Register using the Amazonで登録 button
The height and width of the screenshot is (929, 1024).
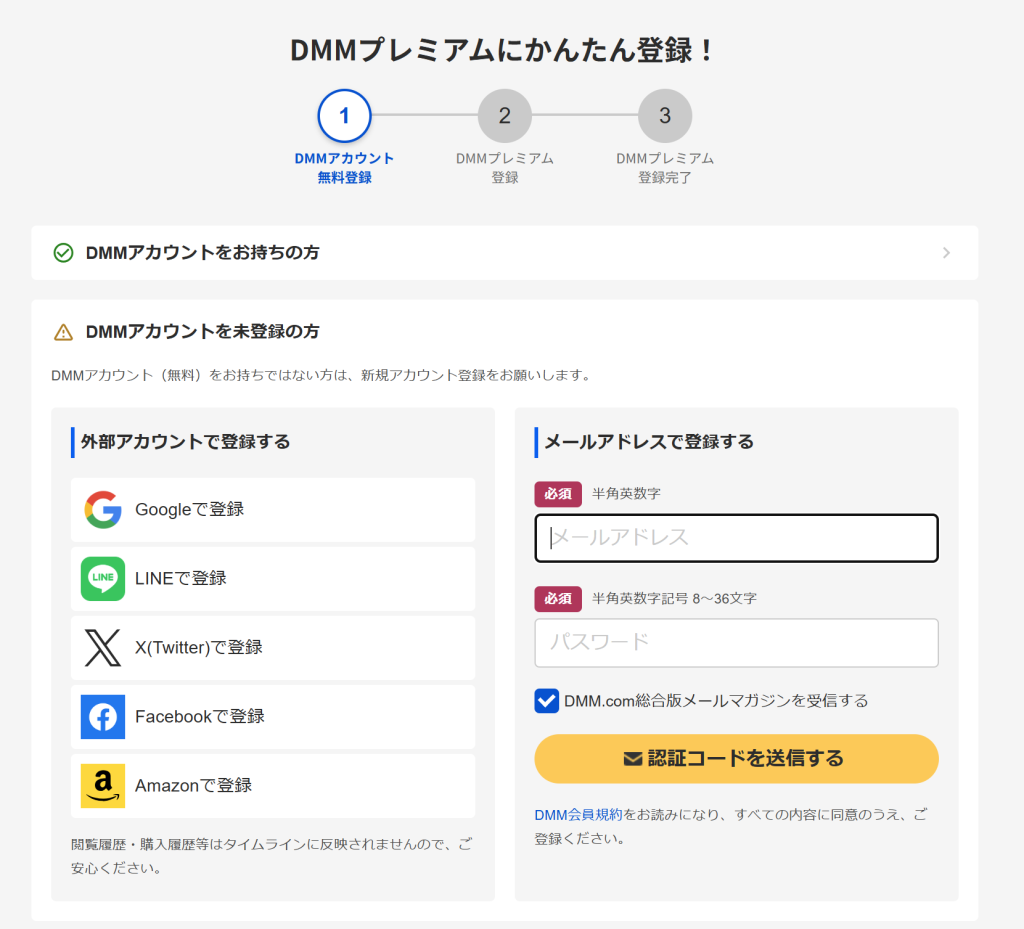point(272,786)
